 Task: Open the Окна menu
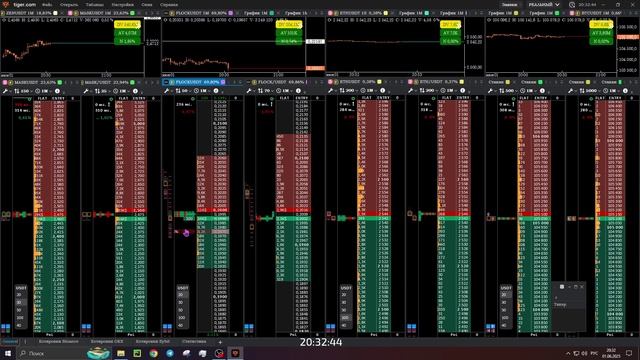click(x=147, y=4)
